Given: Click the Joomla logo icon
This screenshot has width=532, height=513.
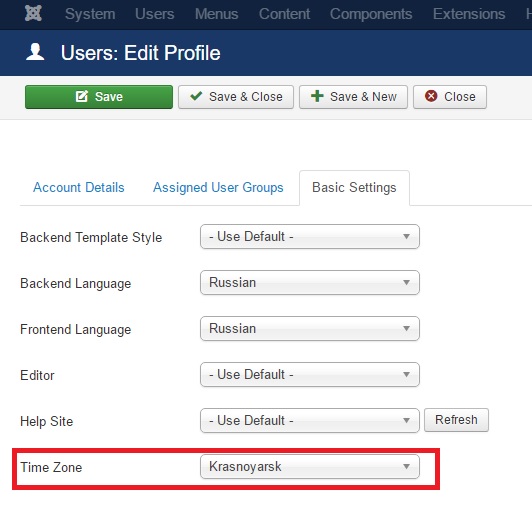Looking at the screenshot, I should (33, 14).
